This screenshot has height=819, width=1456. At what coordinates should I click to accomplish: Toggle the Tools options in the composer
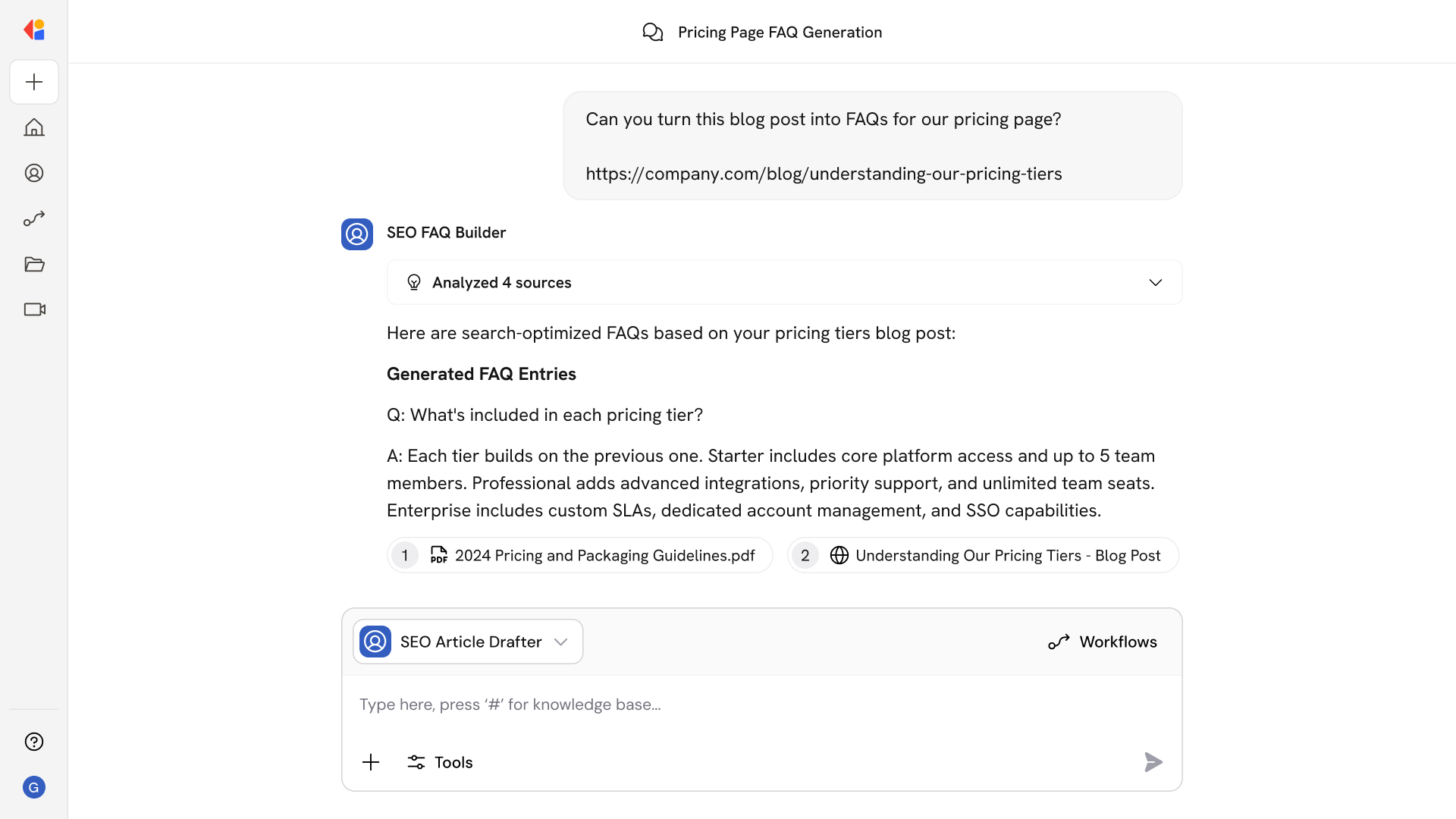point(439,762)
